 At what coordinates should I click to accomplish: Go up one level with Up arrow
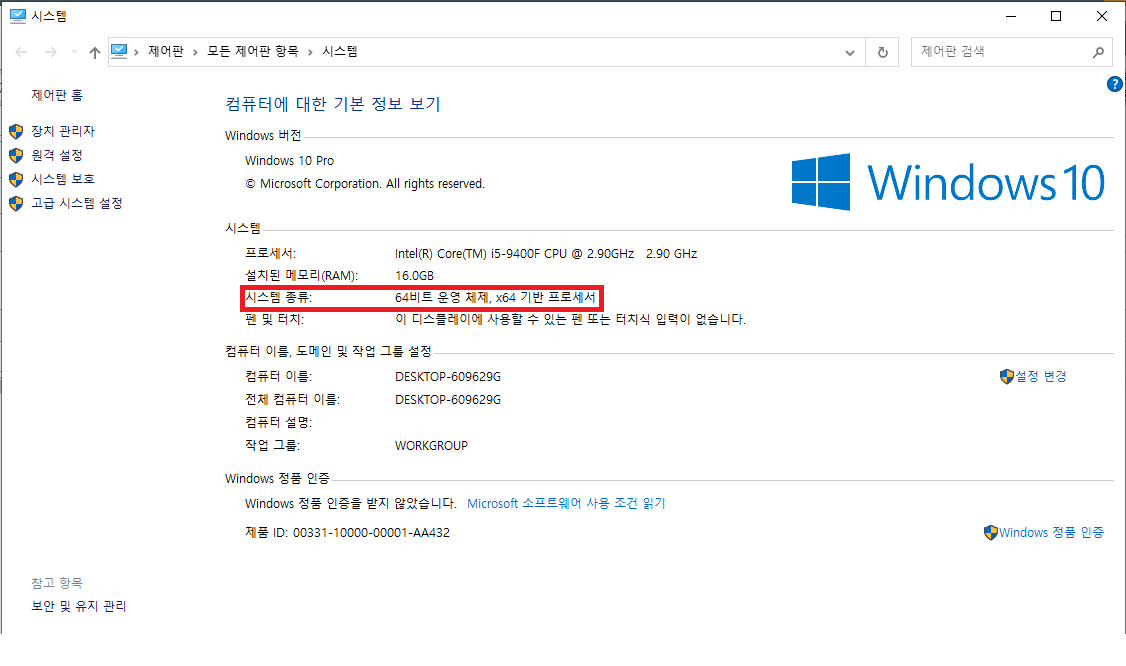pos(95,52)
